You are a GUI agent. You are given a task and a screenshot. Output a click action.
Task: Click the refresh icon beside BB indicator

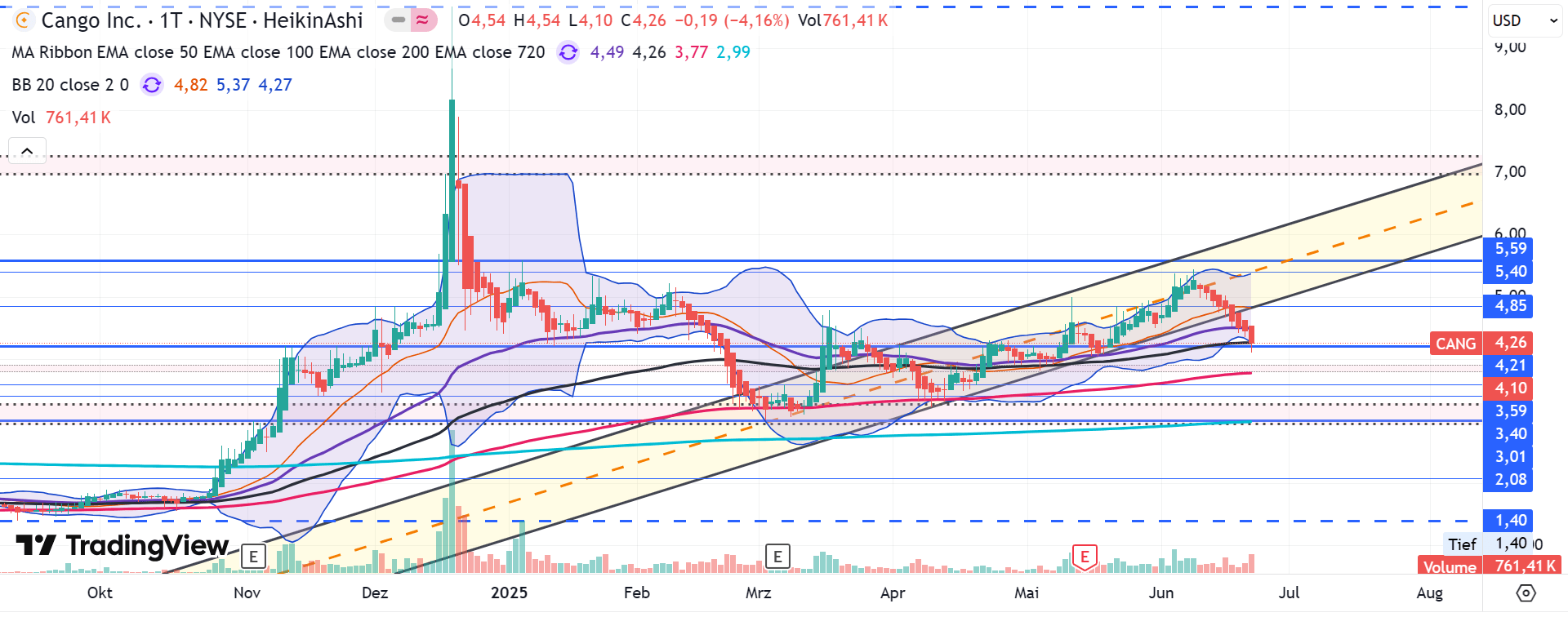[151, 85]
